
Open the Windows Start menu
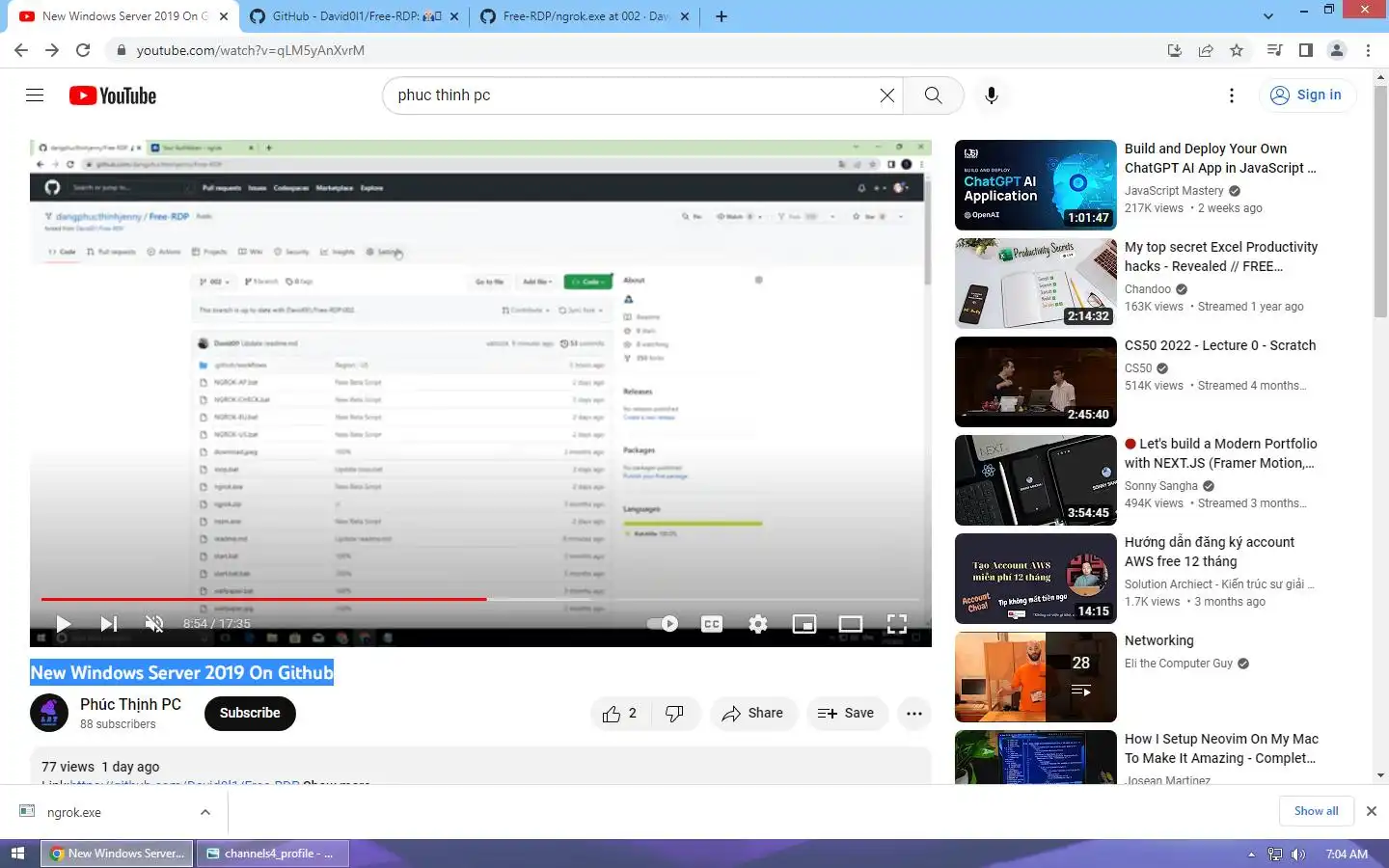click(x=17, y=854)
